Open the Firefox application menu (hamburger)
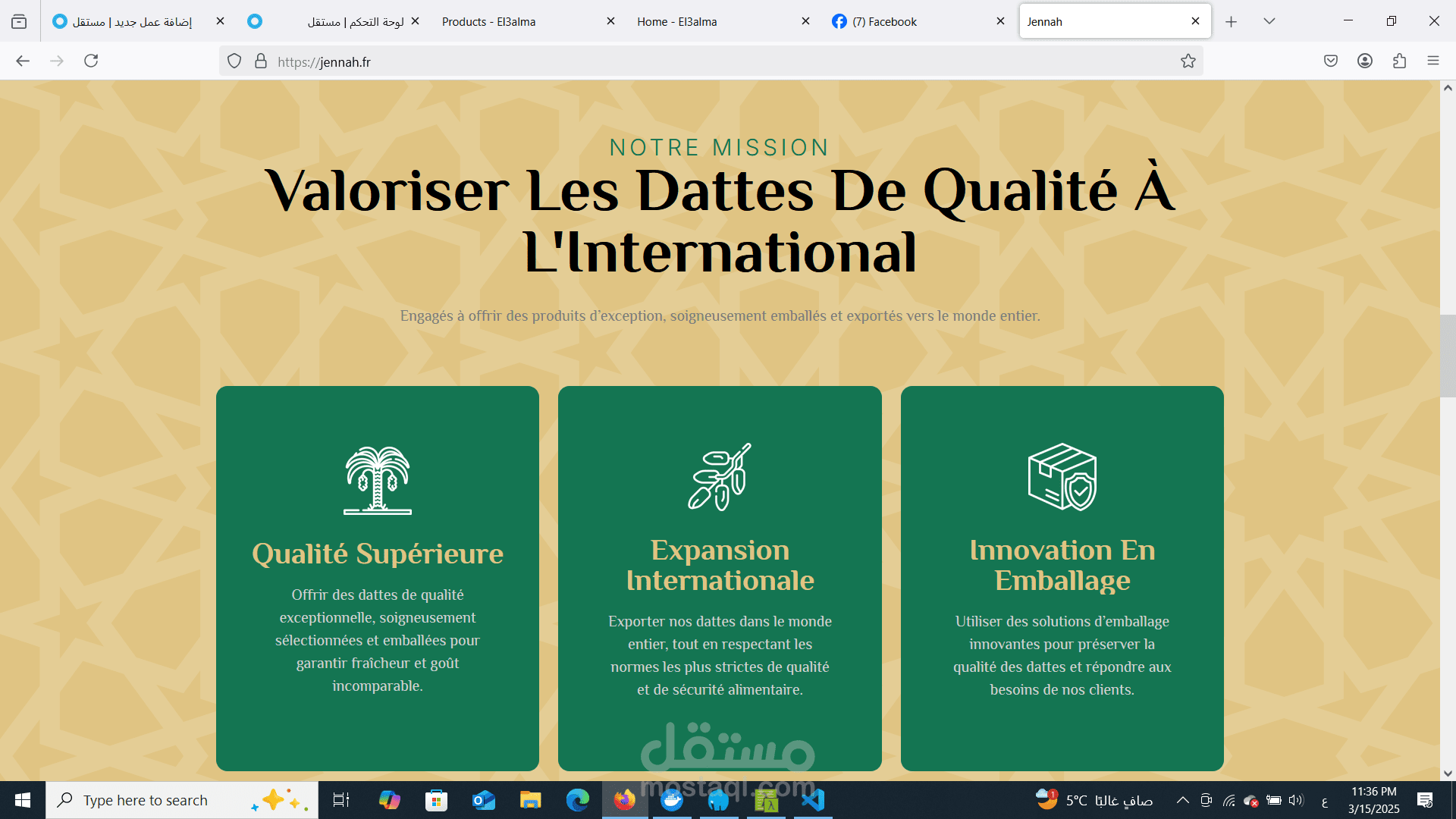Image resolution: width=1456 pixels, height=819 pixels. [1432, 61]
